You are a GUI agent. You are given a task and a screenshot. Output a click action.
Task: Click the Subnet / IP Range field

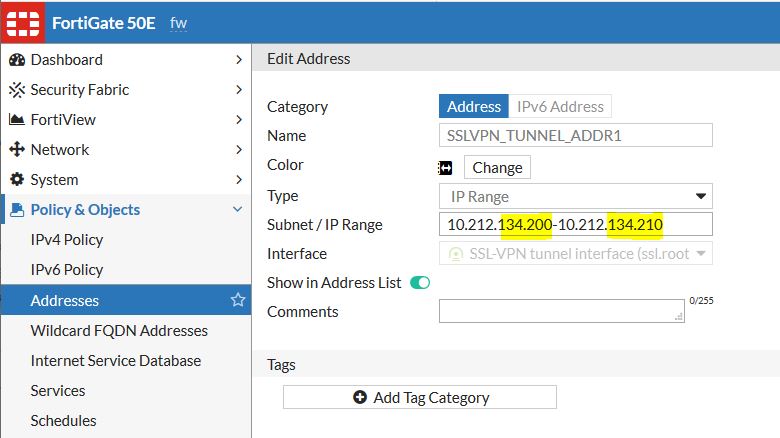pyautogui.click(x=576, y=224)
